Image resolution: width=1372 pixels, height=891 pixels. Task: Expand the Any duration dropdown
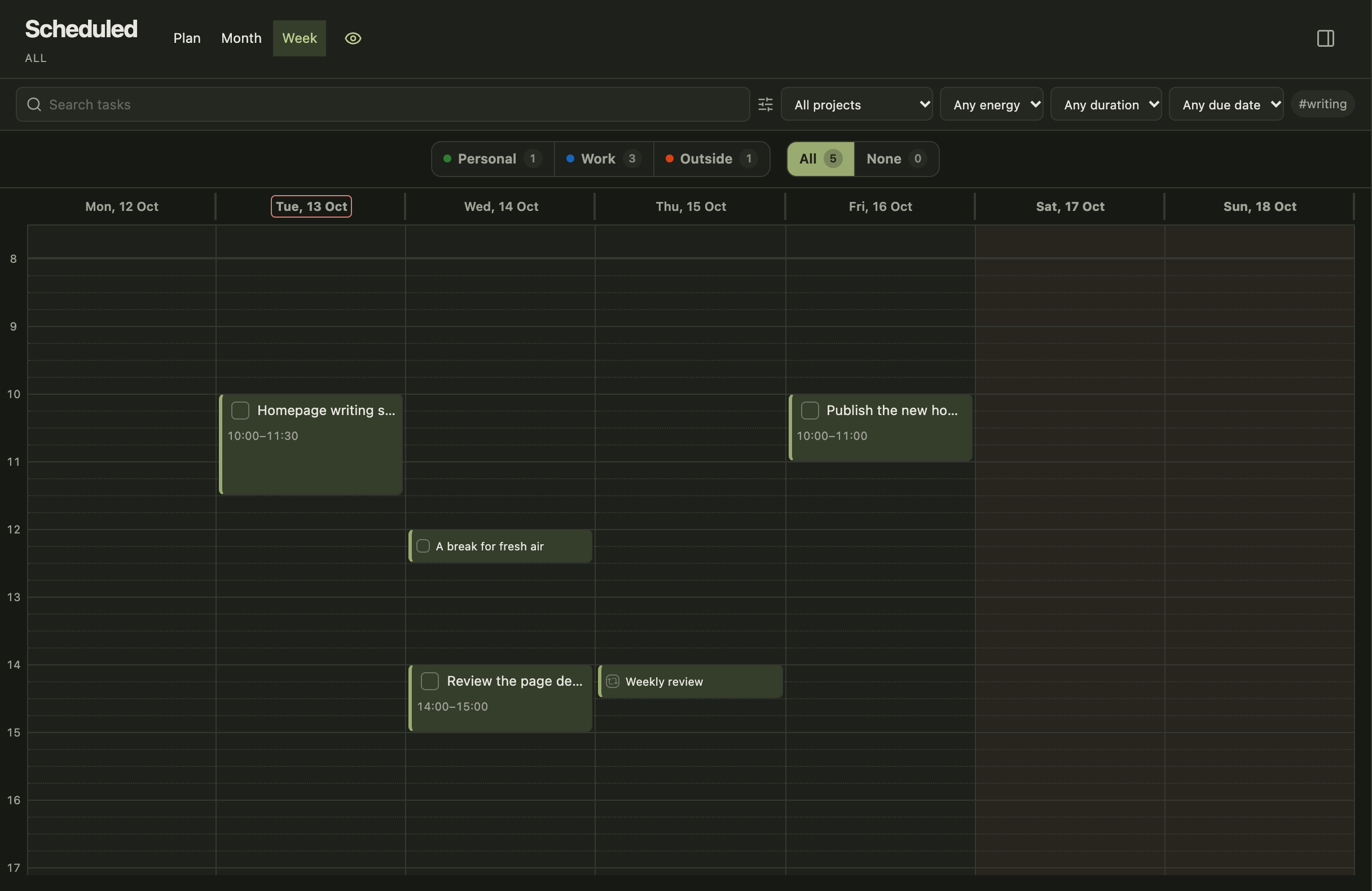[x=1106, y=104]
